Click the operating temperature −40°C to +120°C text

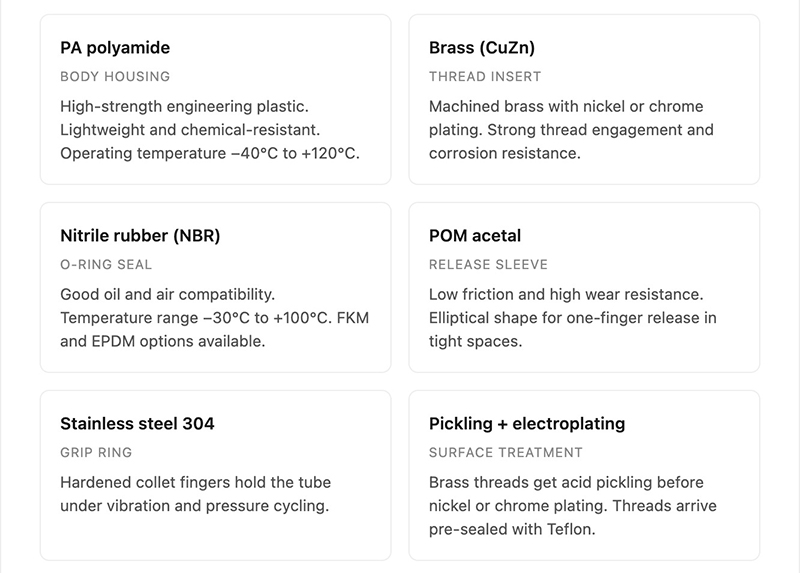pos(210,153)
